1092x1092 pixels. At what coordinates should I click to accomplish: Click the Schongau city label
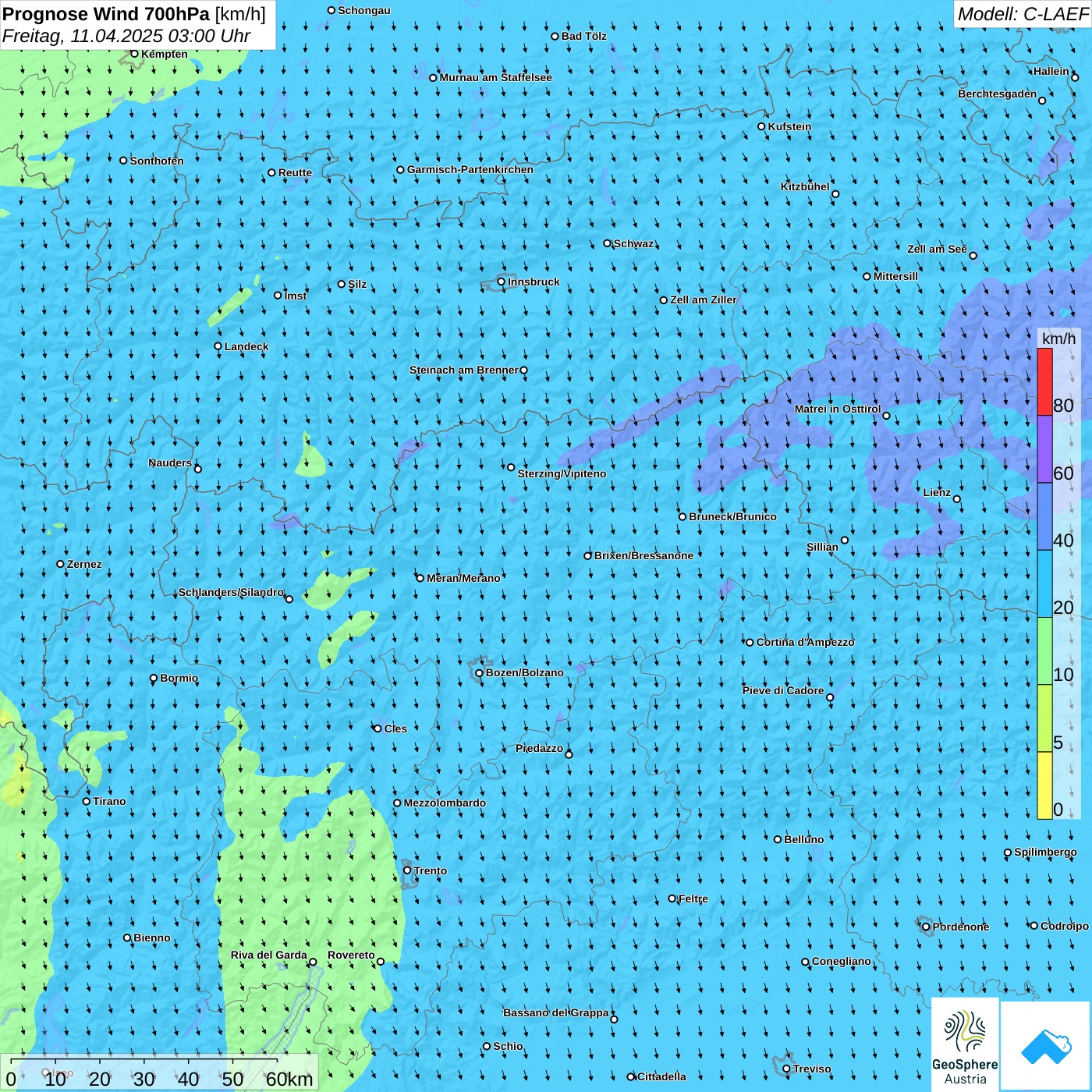(363, 10)
